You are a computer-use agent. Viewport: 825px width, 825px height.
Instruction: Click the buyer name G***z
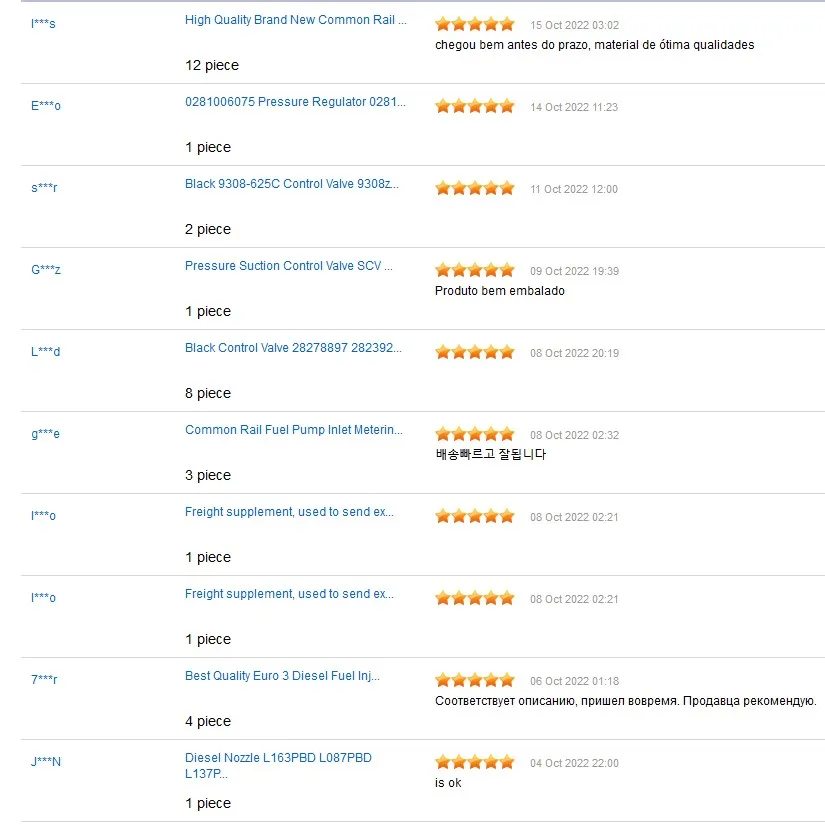pos(46,270)
